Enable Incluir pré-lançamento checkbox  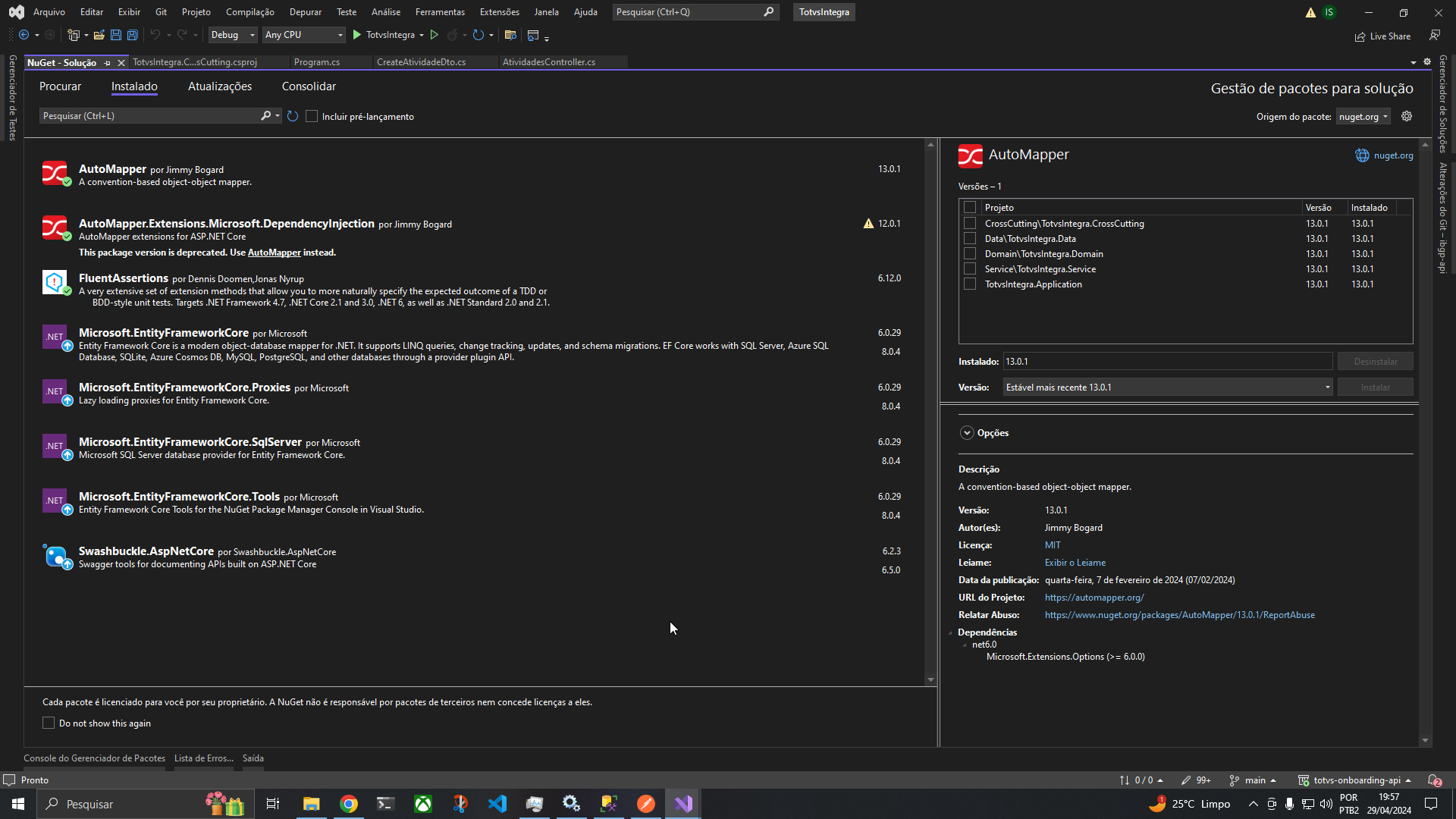click(312, 116)
